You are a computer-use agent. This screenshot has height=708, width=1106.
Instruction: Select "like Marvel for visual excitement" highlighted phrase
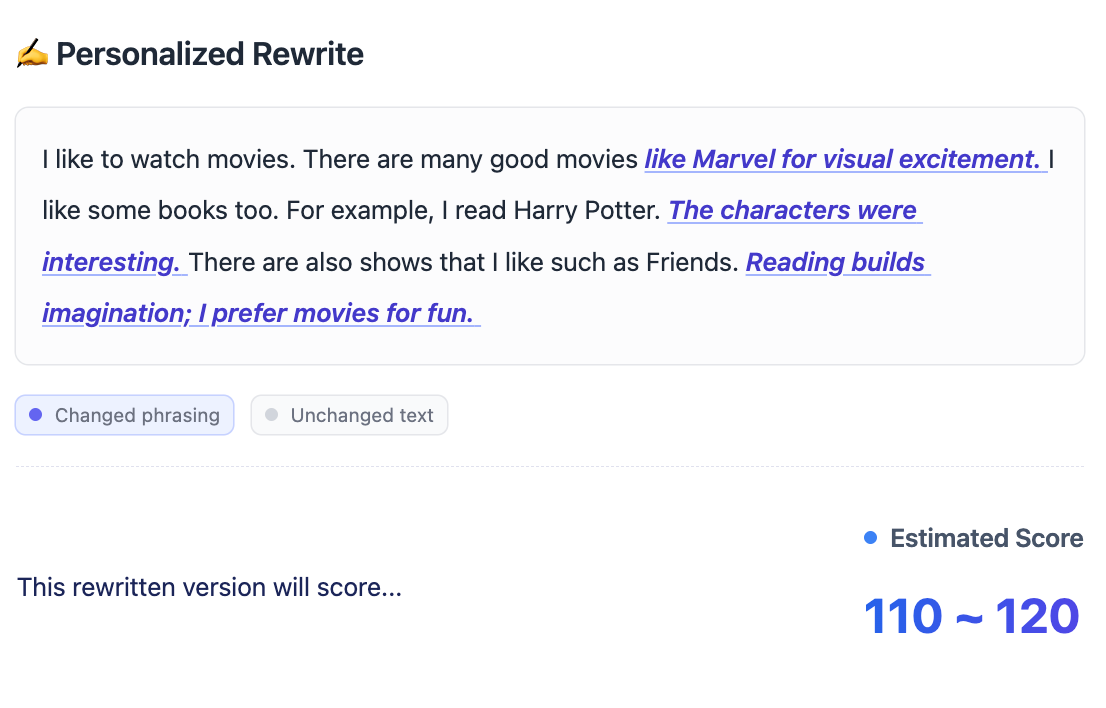pos(842,159)
